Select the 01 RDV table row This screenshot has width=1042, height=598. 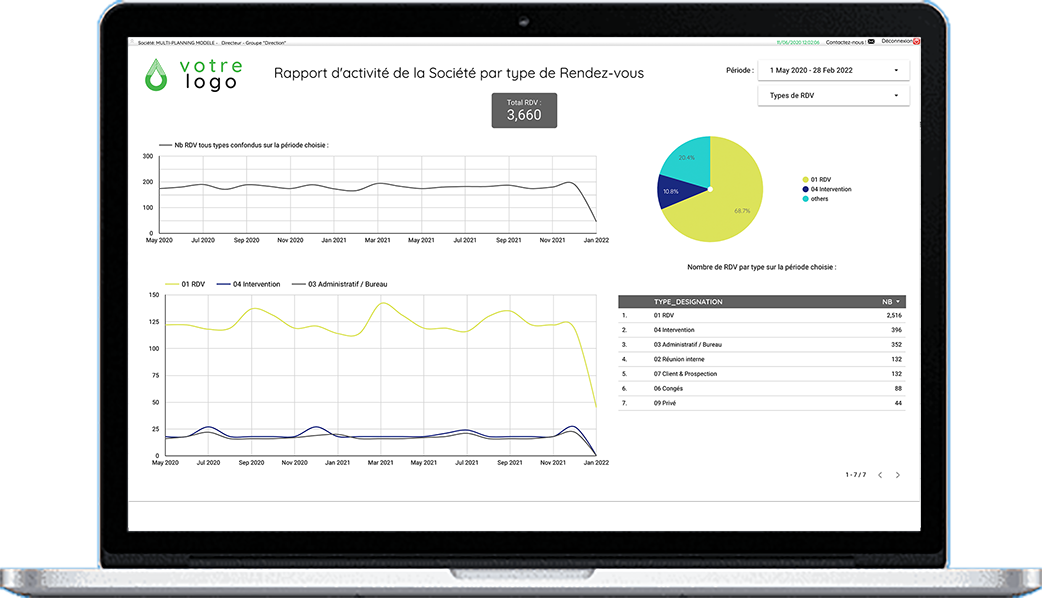point(762,316)
